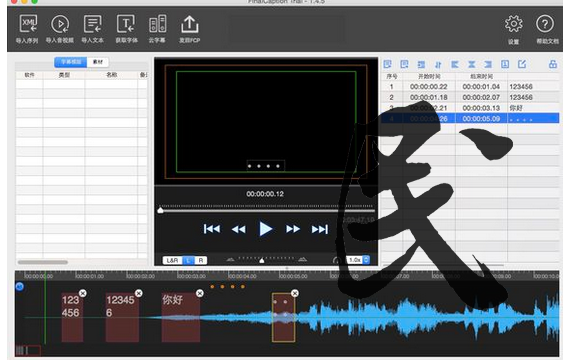Click the clock-box icon in subtitle toolbar
Viewport: 563px width, 360px height.
click(x=505, y=64)
